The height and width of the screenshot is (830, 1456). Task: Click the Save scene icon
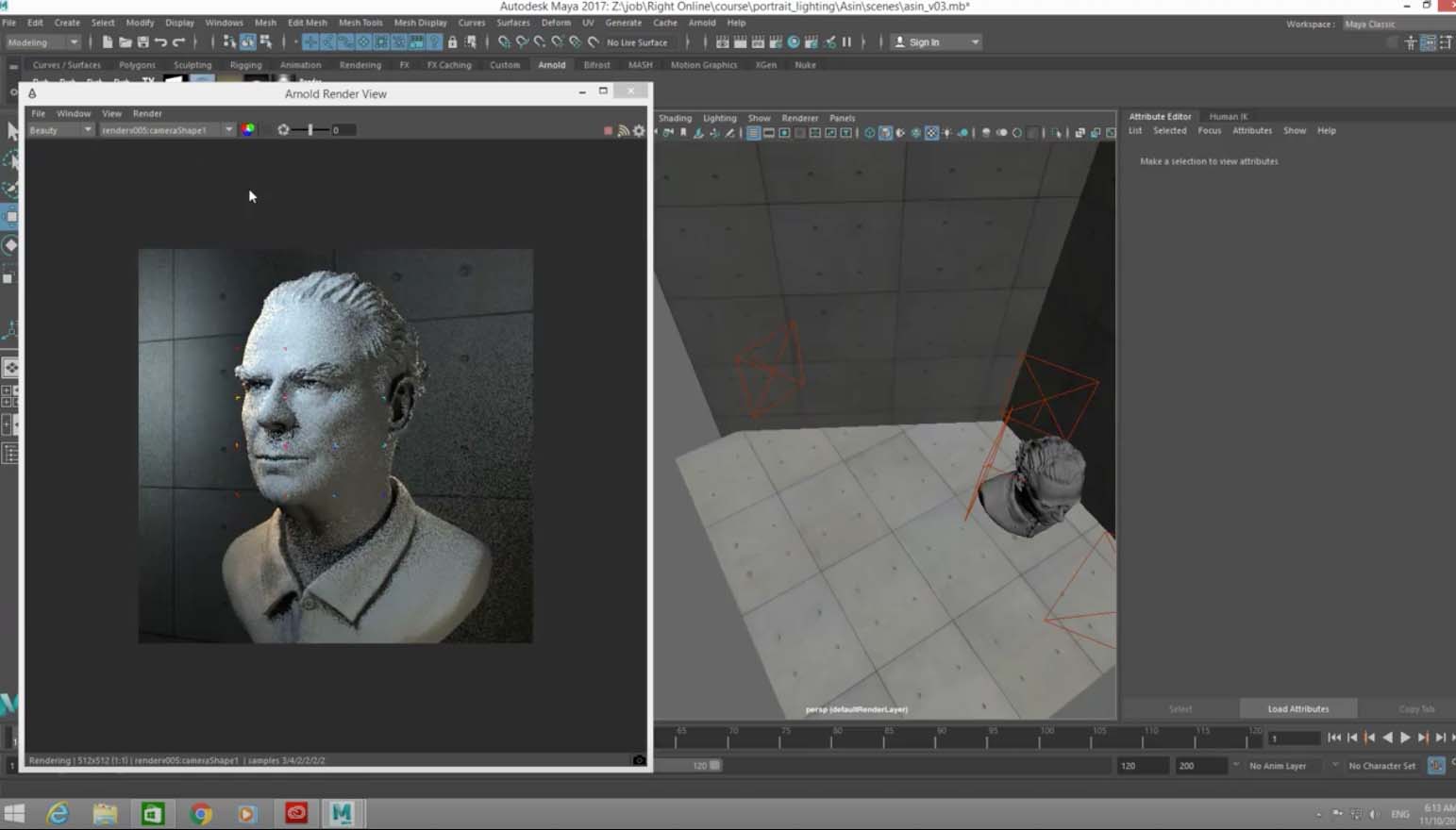coord(143,42)
